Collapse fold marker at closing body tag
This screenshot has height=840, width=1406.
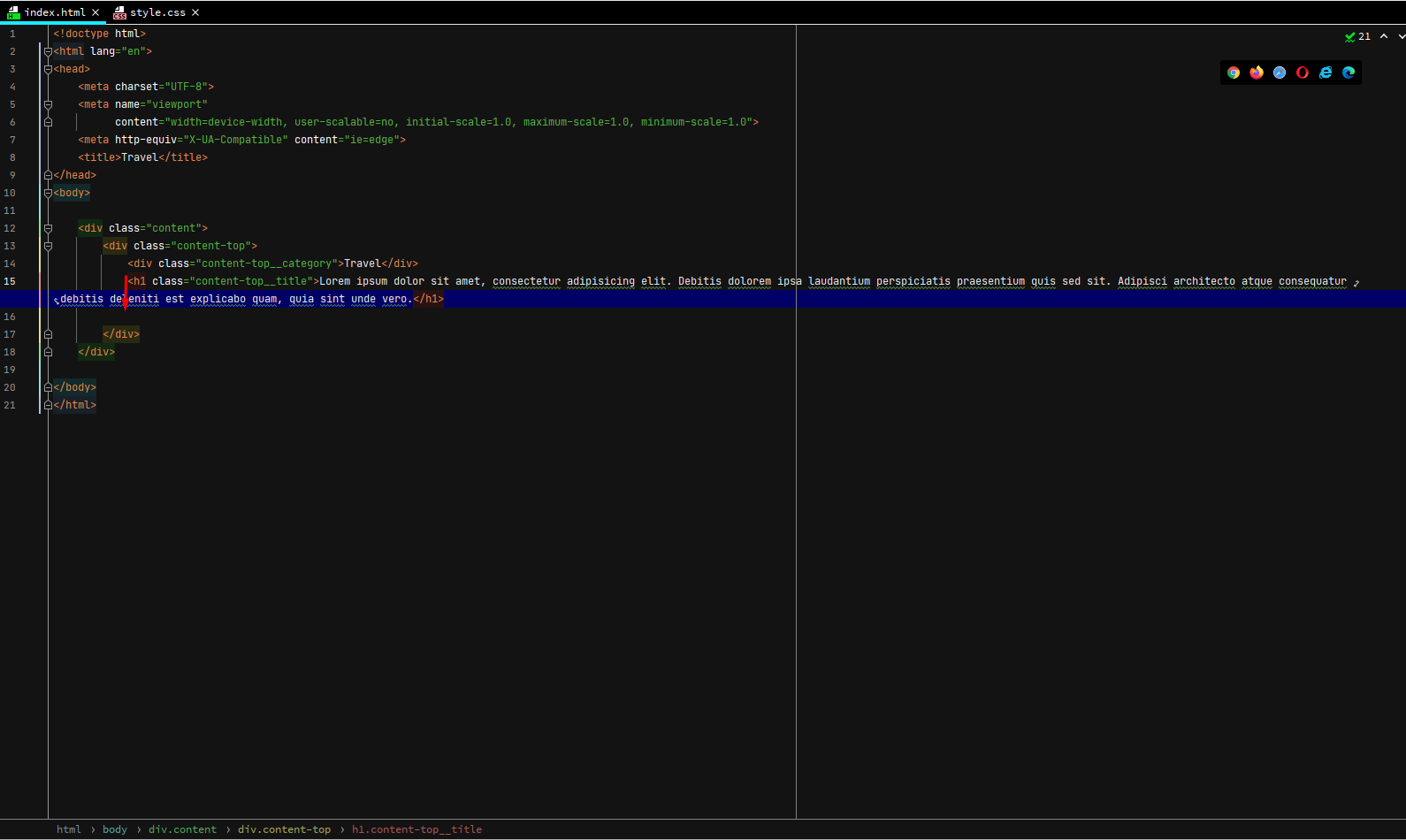pyautogui.click(x=48, y=387)
